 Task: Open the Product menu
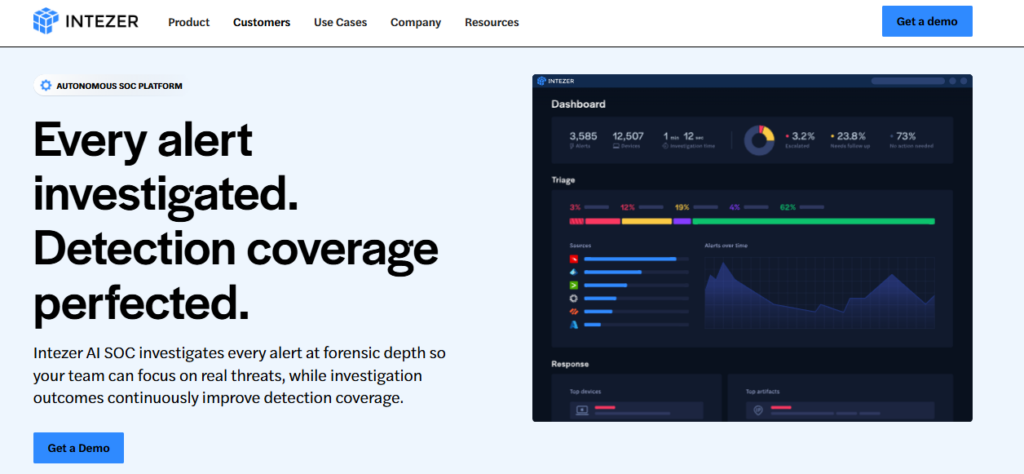189,22
